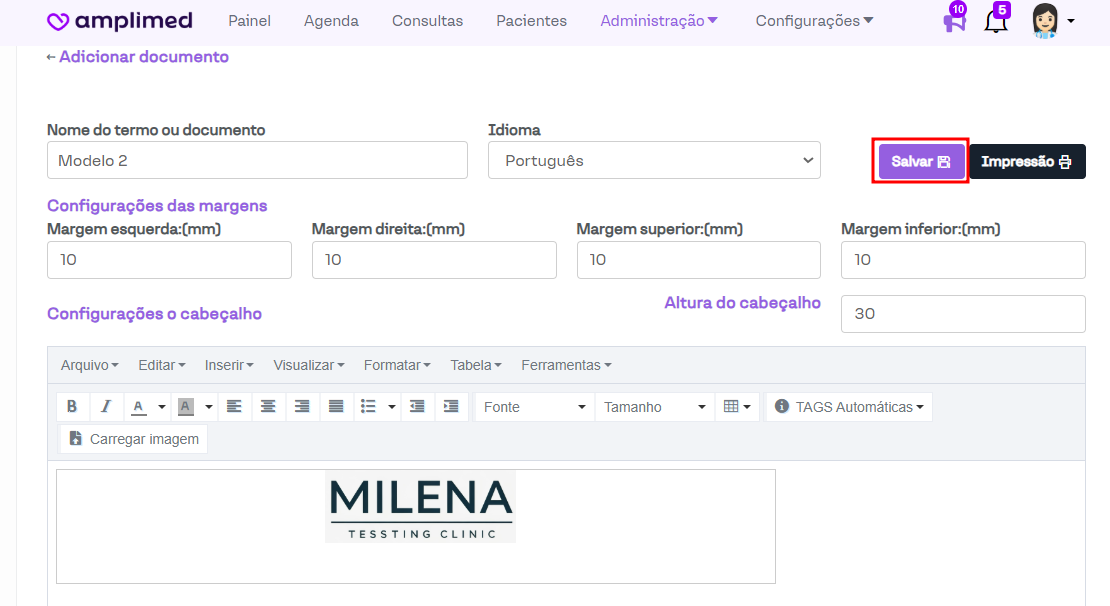
Task: Click the Carregar imagem button
Action: click(x=134, y=439)
